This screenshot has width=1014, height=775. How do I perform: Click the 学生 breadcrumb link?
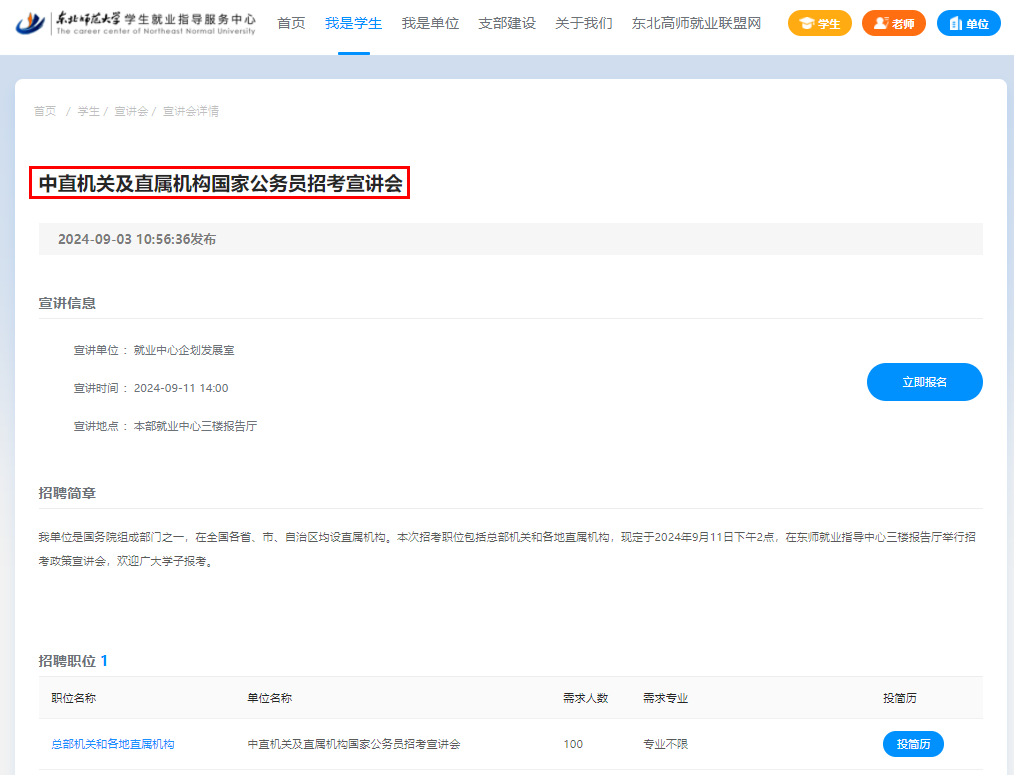point(88,111)
